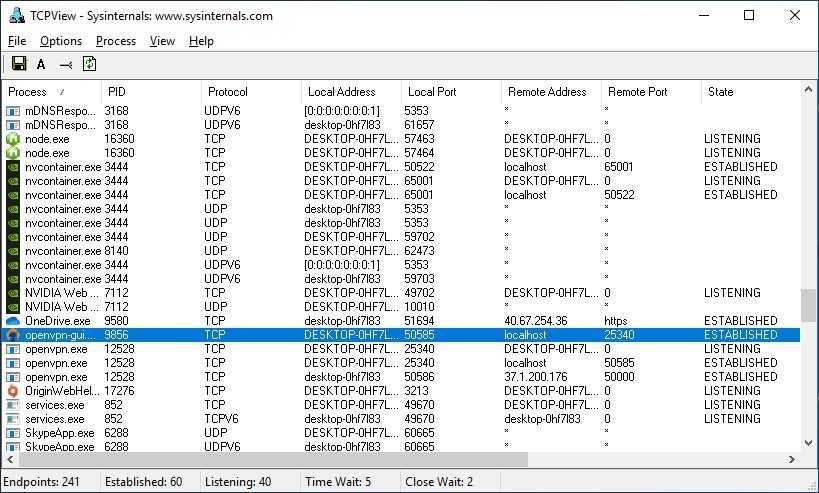The height and width of the screenshot is (493, 819).
Task: Click the Save toolbar icon
Action: coord(18,65)
